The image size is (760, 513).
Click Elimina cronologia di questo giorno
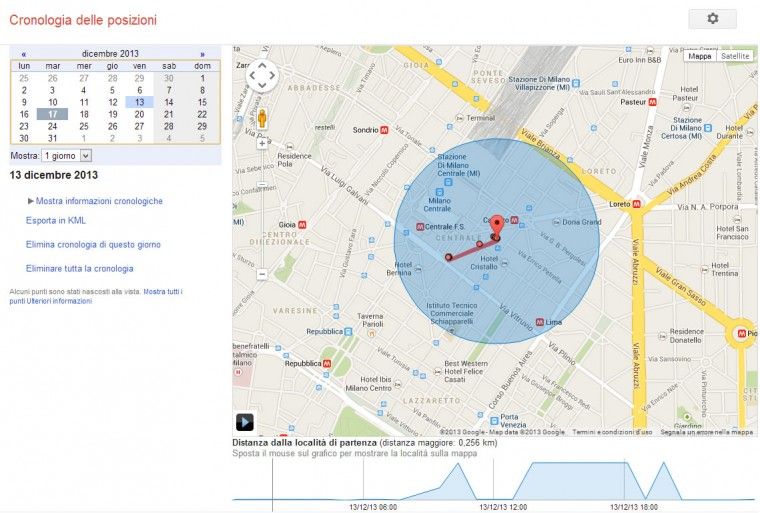click(x=93, y=244)
